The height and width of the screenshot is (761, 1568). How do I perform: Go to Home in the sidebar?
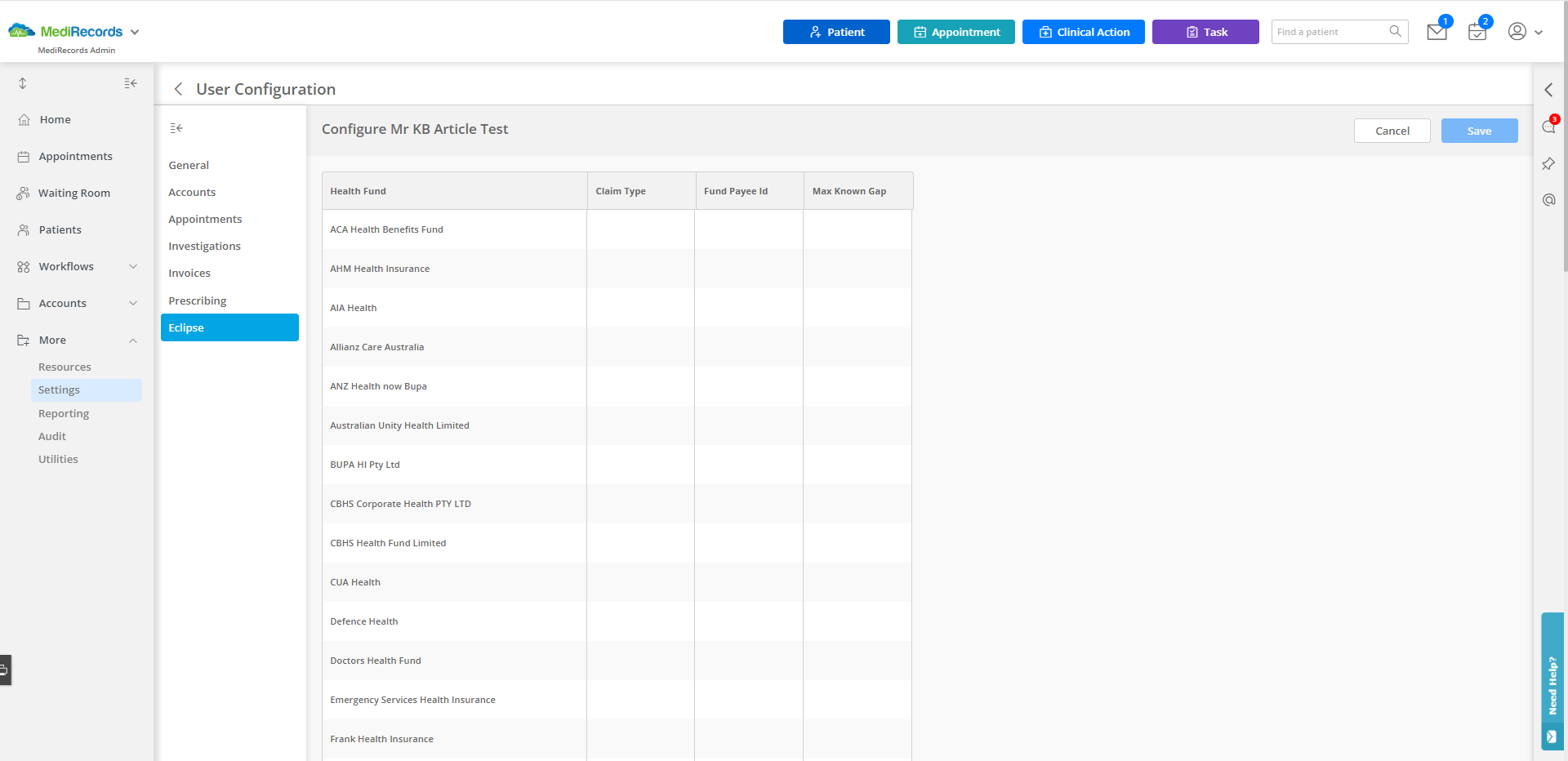[x=55, y=119]
